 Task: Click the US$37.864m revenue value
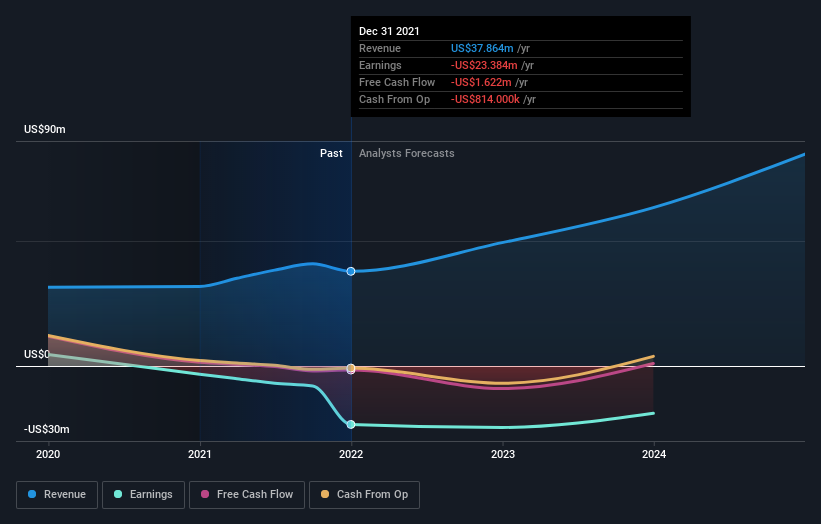click(x=482, y=48)
